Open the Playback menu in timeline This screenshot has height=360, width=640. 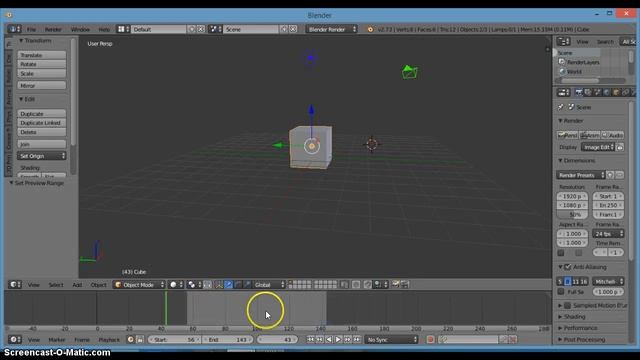tap(109, 340)
